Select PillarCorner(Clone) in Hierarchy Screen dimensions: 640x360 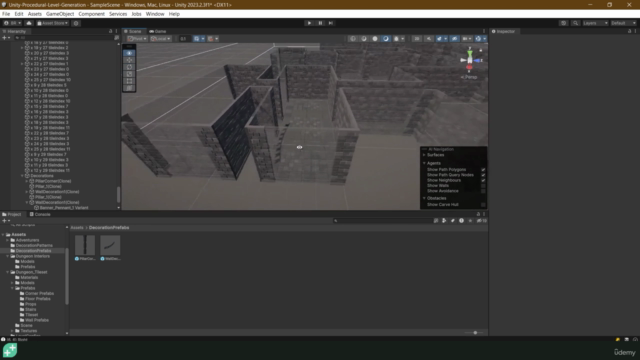53,181
